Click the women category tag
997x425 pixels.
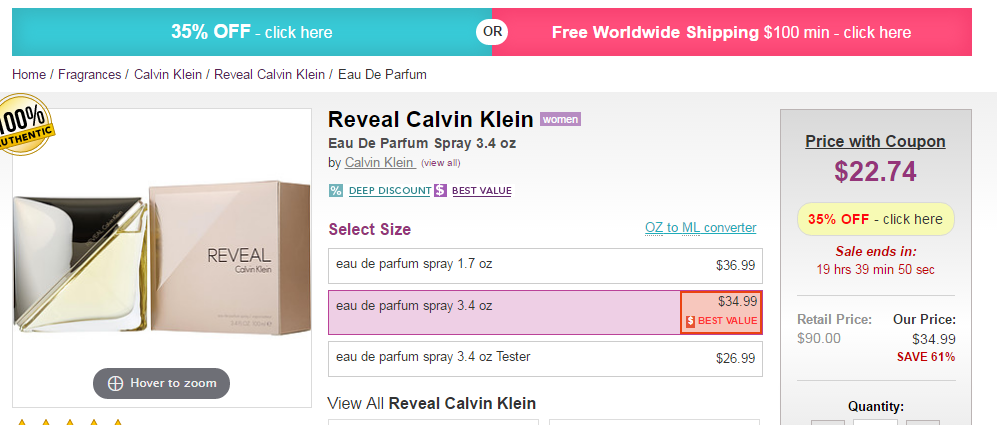[560, 120]
